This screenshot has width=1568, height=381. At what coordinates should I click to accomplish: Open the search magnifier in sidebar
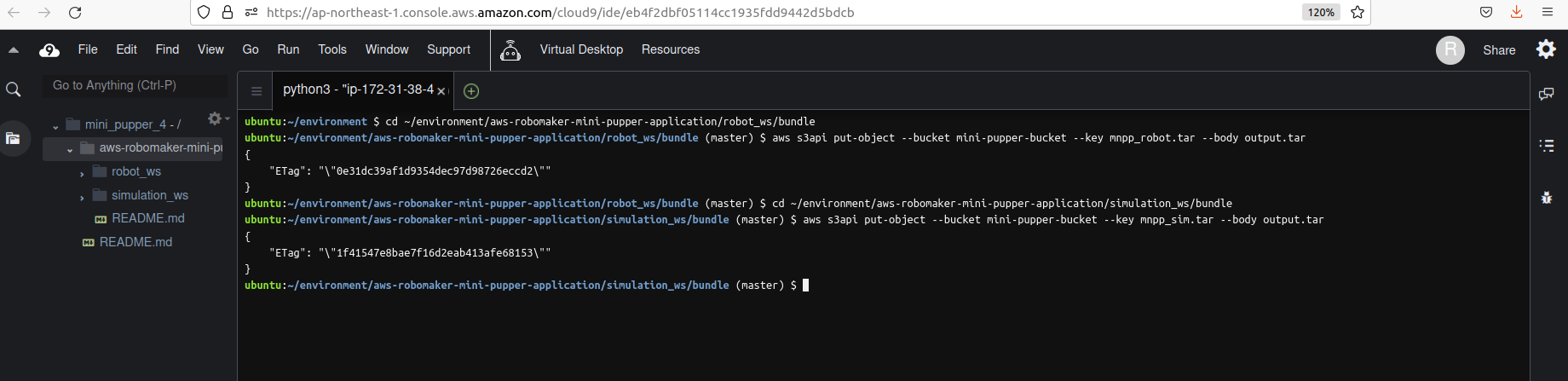(x=14, y=89)
